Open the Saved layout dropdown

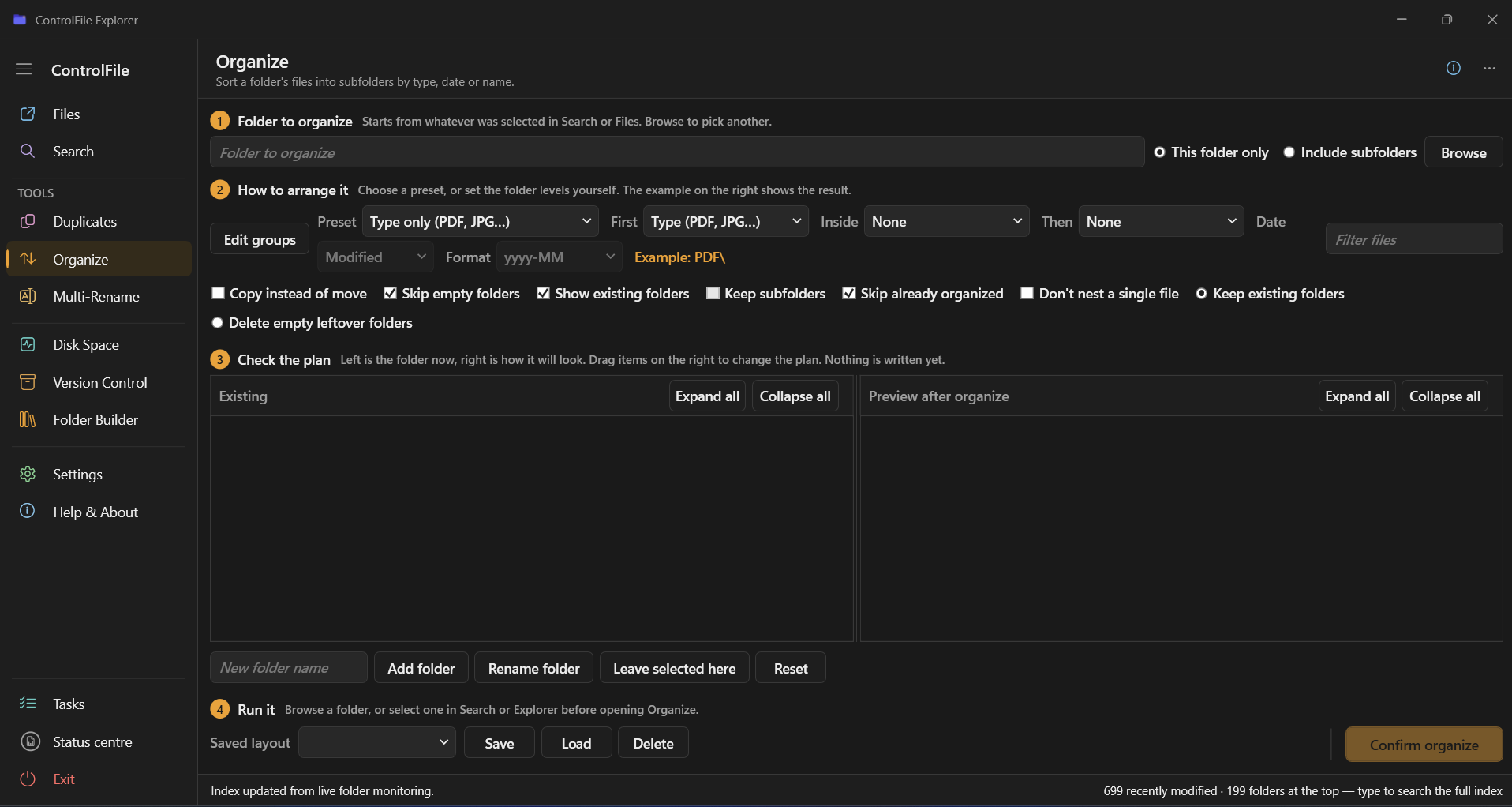point(376,742)
